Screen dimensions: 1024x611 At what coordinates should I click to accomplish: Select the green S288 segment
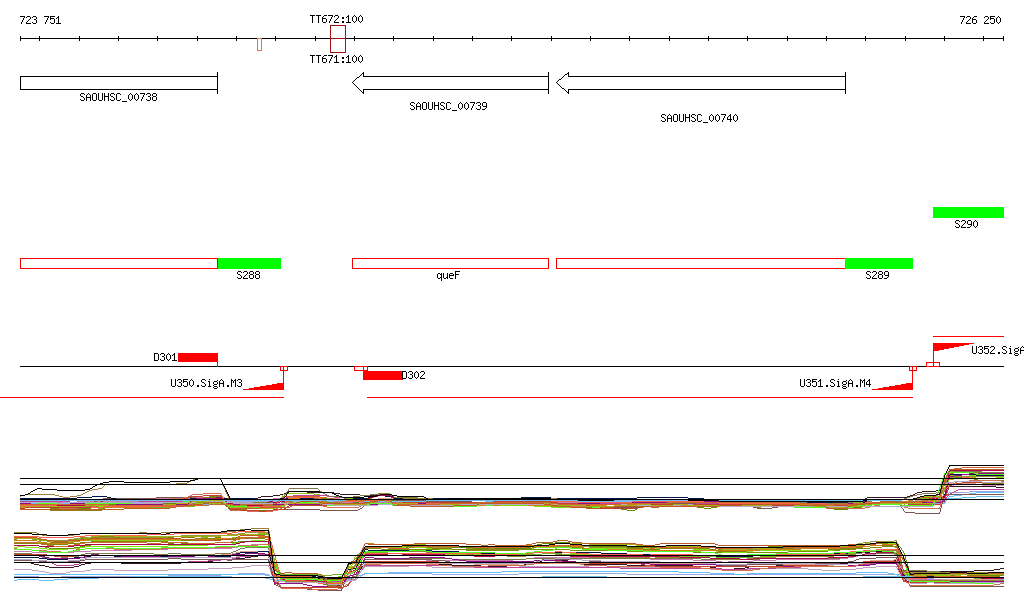click(249, 263)
